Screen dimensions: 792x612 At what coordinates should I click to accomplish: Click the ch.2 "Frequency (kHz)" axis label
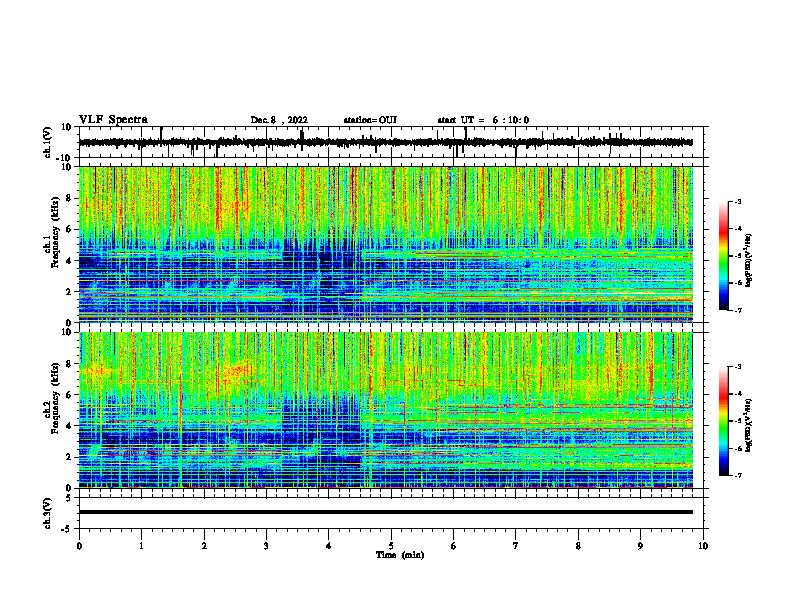click(x=55, y=398)
